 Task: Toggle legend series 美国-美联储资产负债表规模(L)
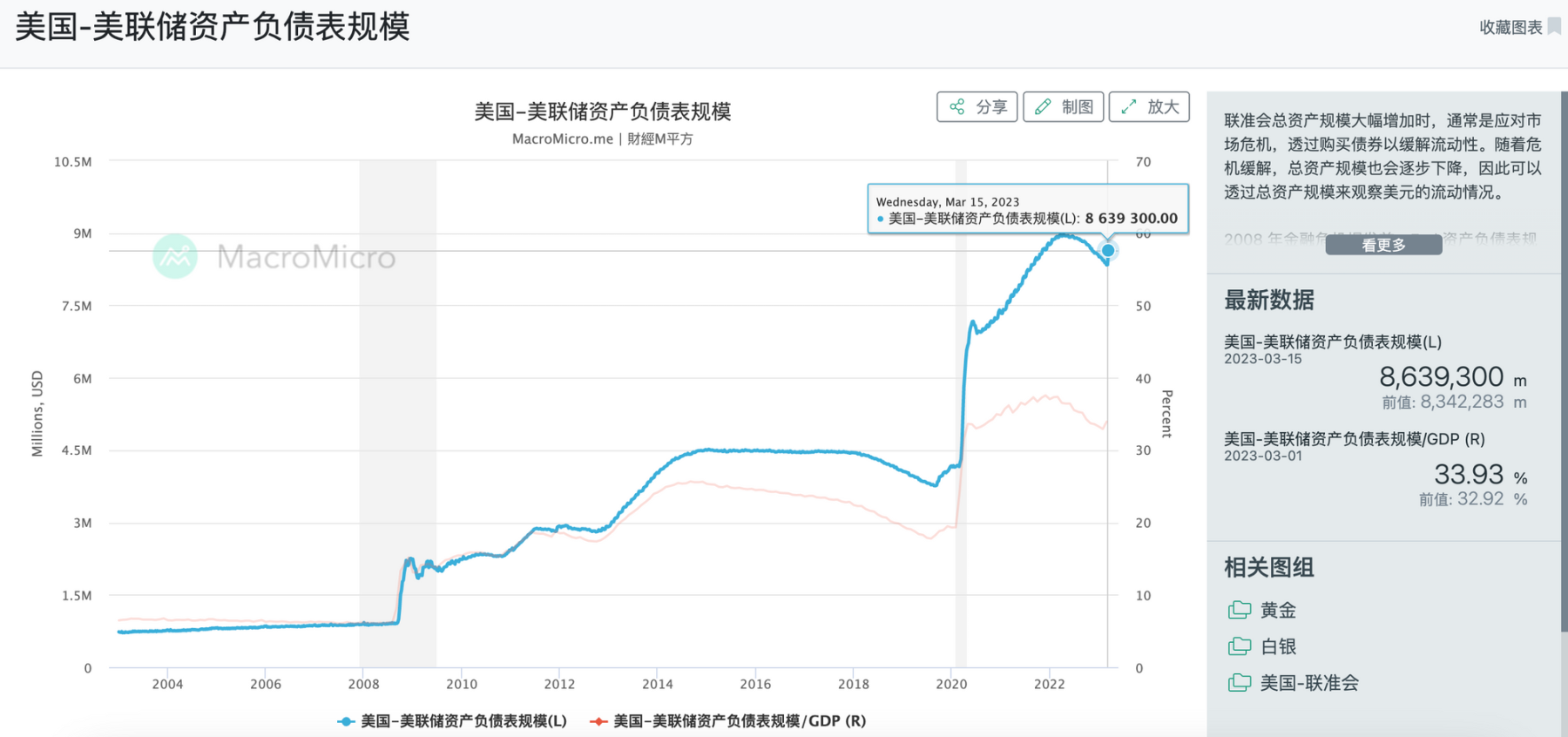click(452, 721)
